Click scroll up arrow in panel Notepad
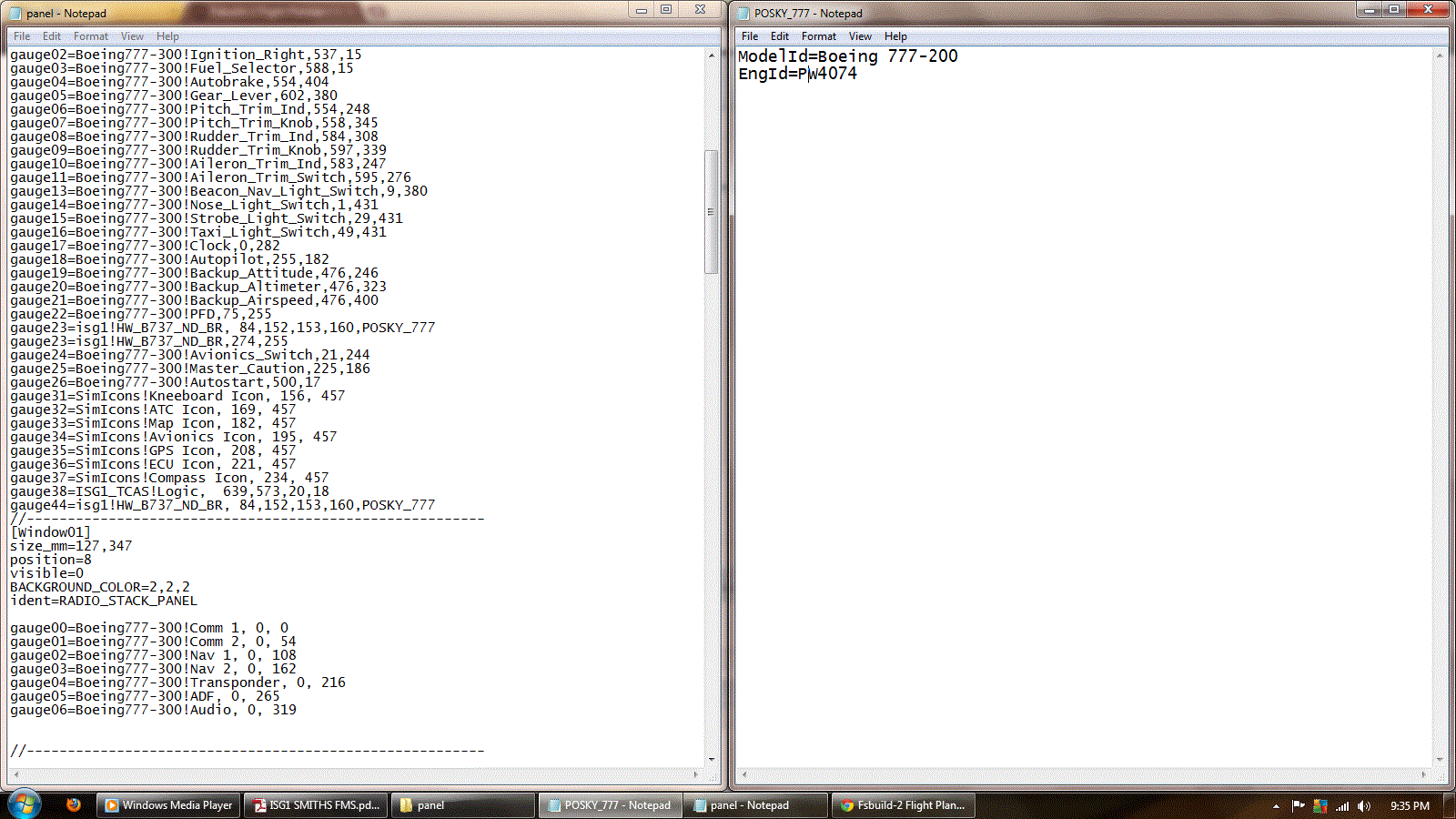Image resolution: width=1456 pixels, height=819 pixels. [712, 56]
